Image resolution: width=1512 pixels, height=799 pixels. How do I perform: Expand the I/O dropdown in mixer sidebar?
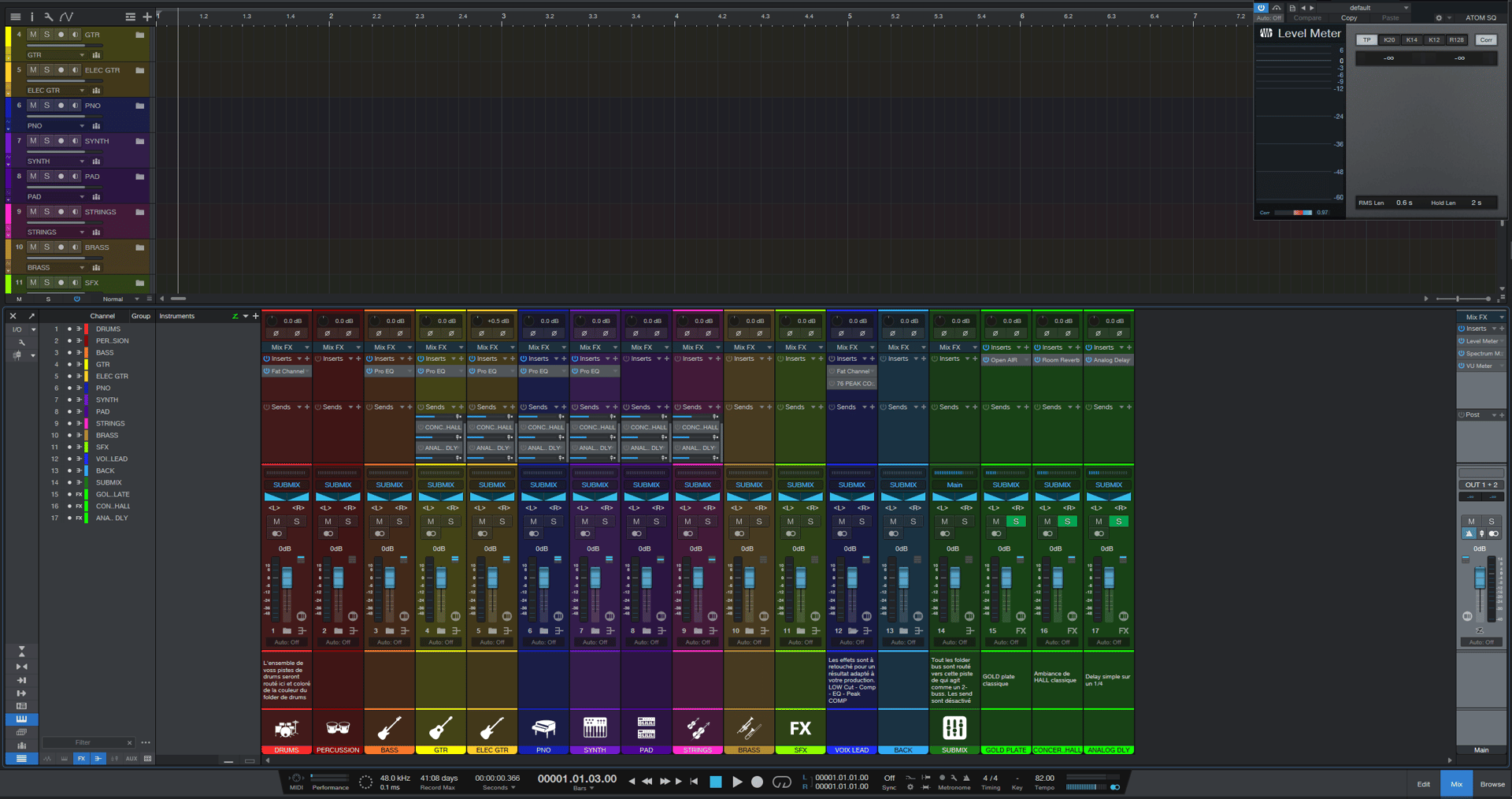tap(32, 329)
